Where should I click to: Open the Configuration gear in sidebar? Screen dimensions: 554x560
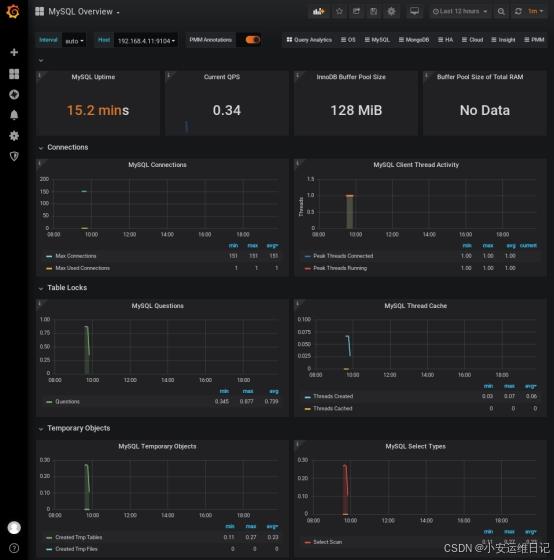(x=14, y=136)
